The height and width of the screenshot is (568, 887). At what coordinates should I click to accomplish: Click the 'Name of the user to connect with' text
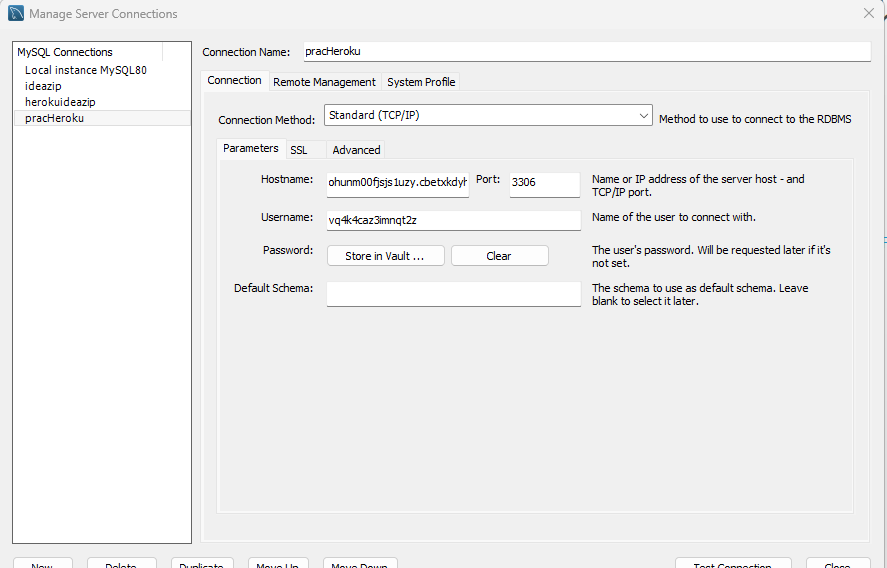pos(674,217)
